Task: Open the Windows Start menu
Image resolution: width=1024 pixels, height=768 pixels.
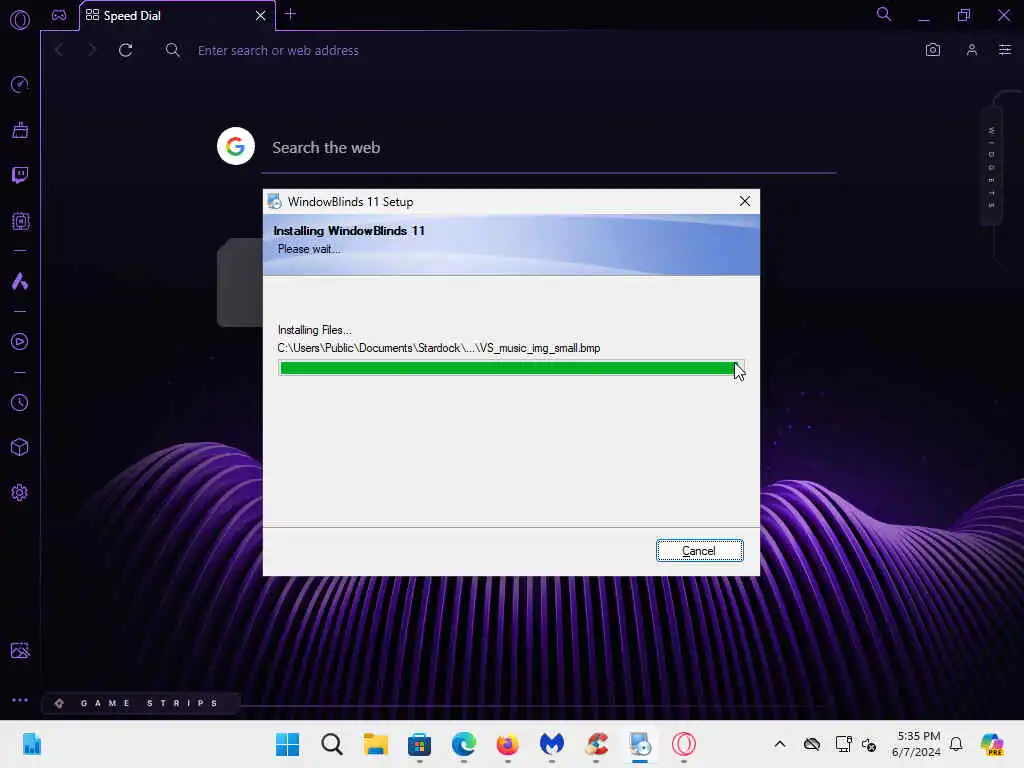Action: coord(287,744)
